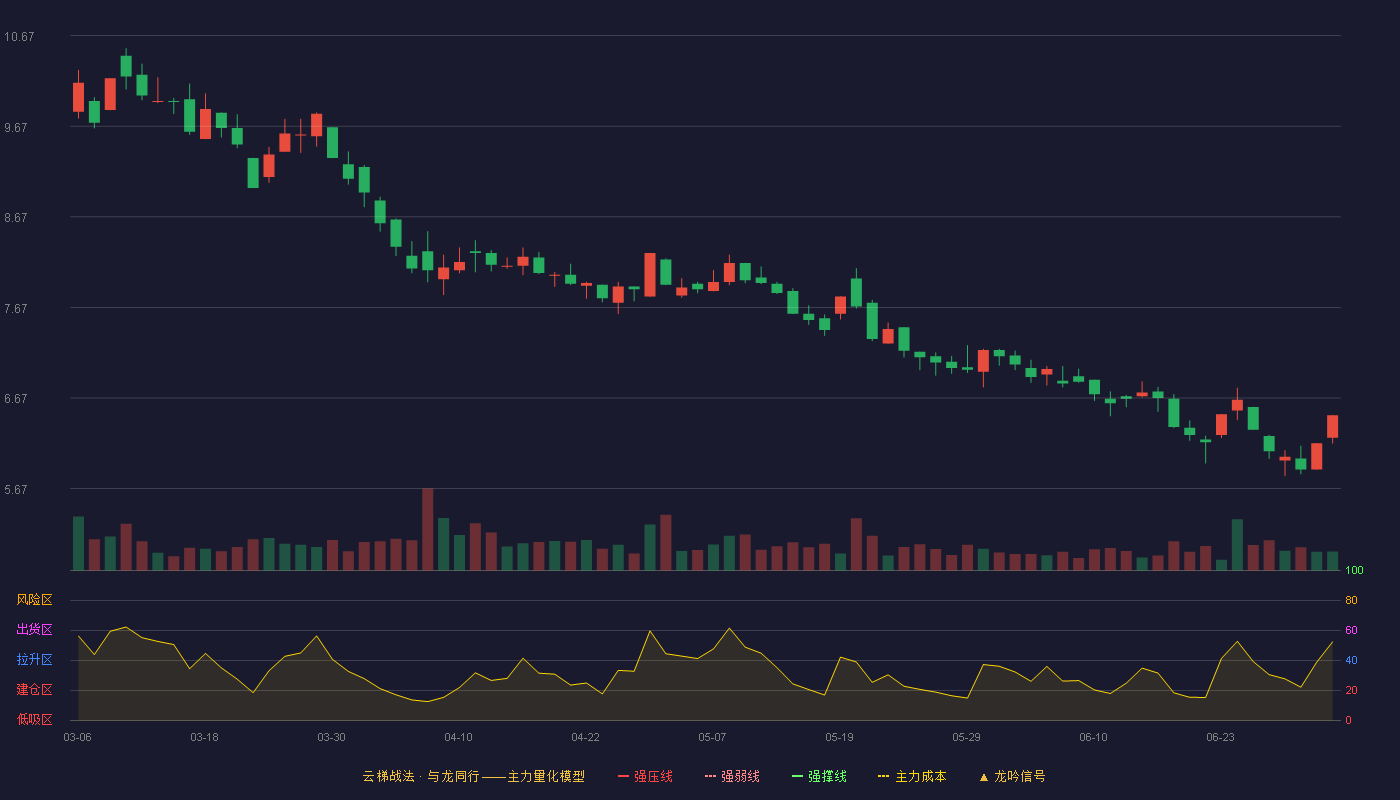Click the 9.67 price axis label

coord(16,128)
